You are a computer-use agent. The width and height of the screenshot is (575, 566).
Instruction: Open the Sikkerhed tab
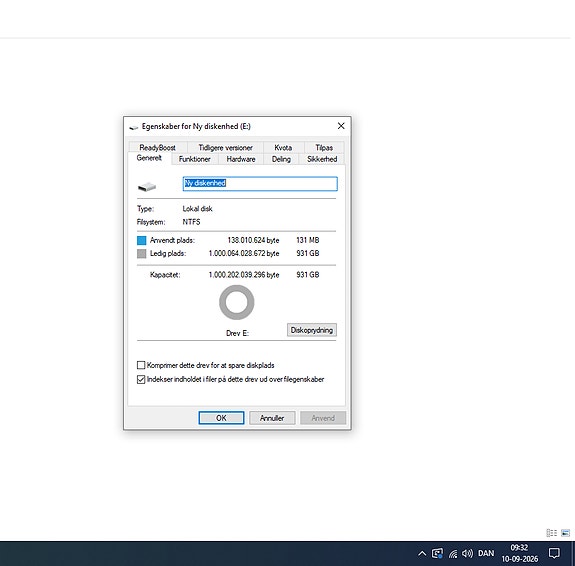pos(322,159)
